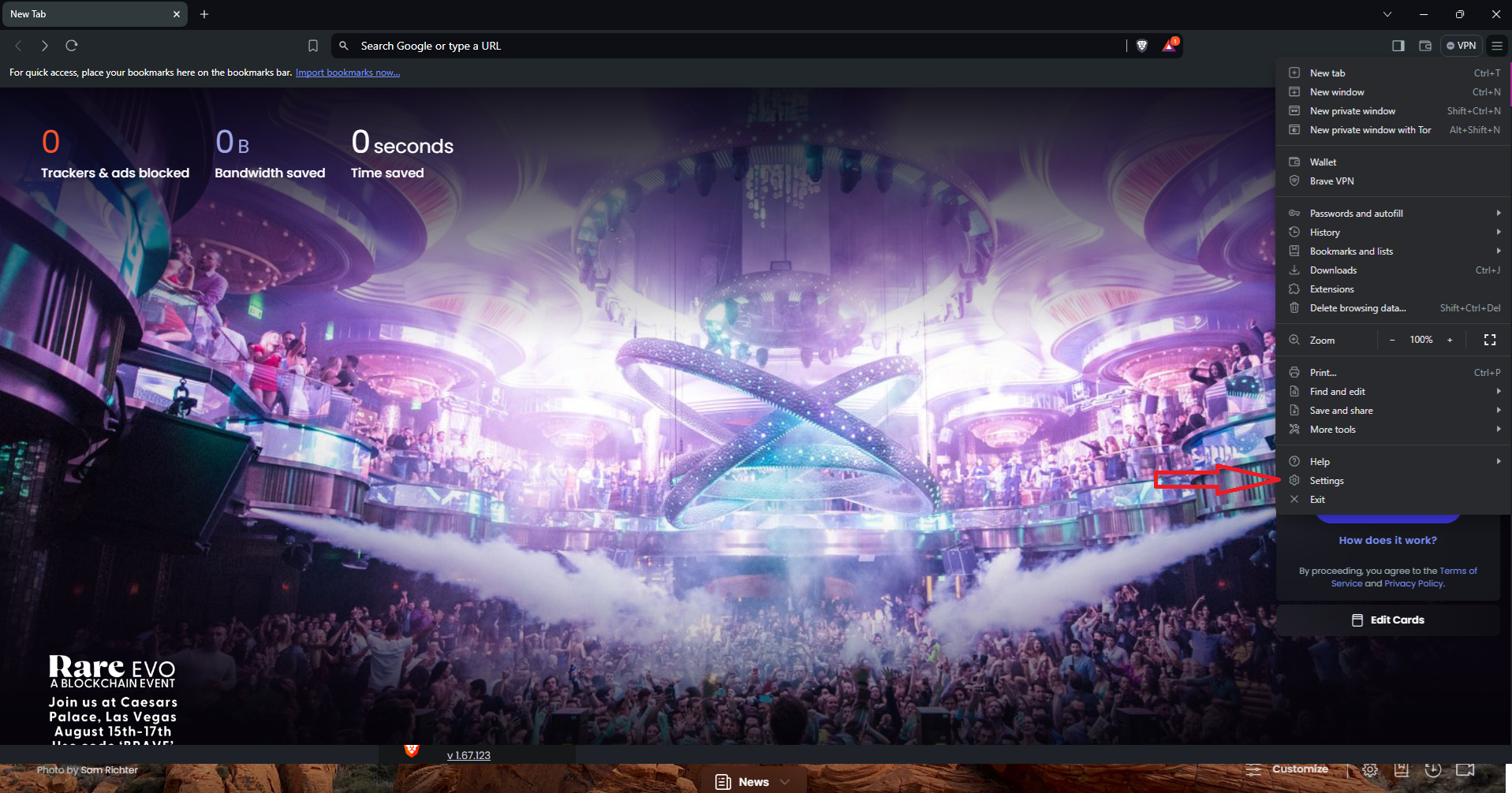This screenshot has width=1512, height=793.
Task: Expand the History submenu
Action: tap(1394, 233)
